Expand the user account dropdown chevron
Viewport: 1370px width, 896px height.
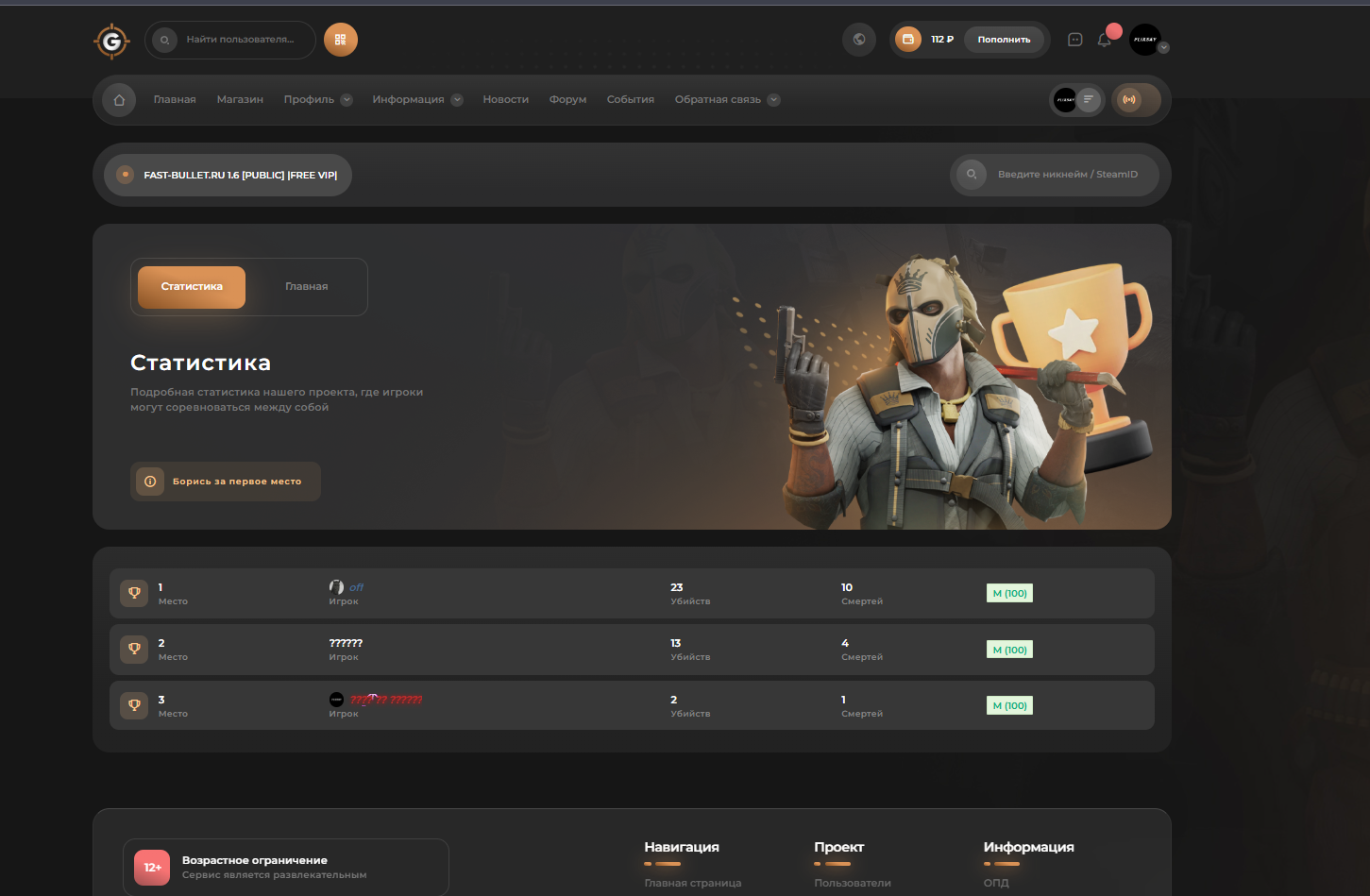(x=1163, y=47)
